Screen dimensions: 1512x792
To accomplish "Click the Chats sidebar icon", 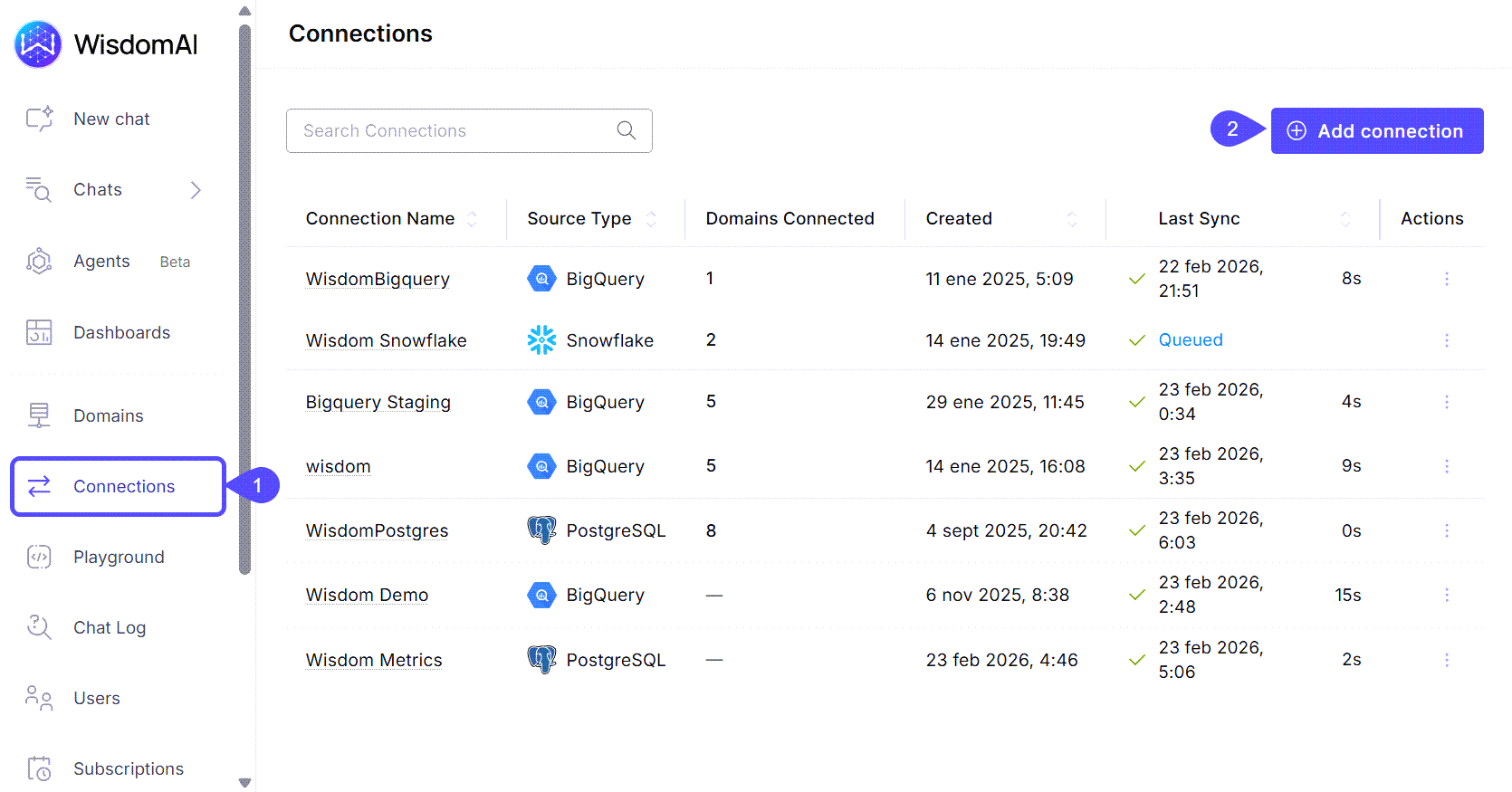I will tap(39, 189).
